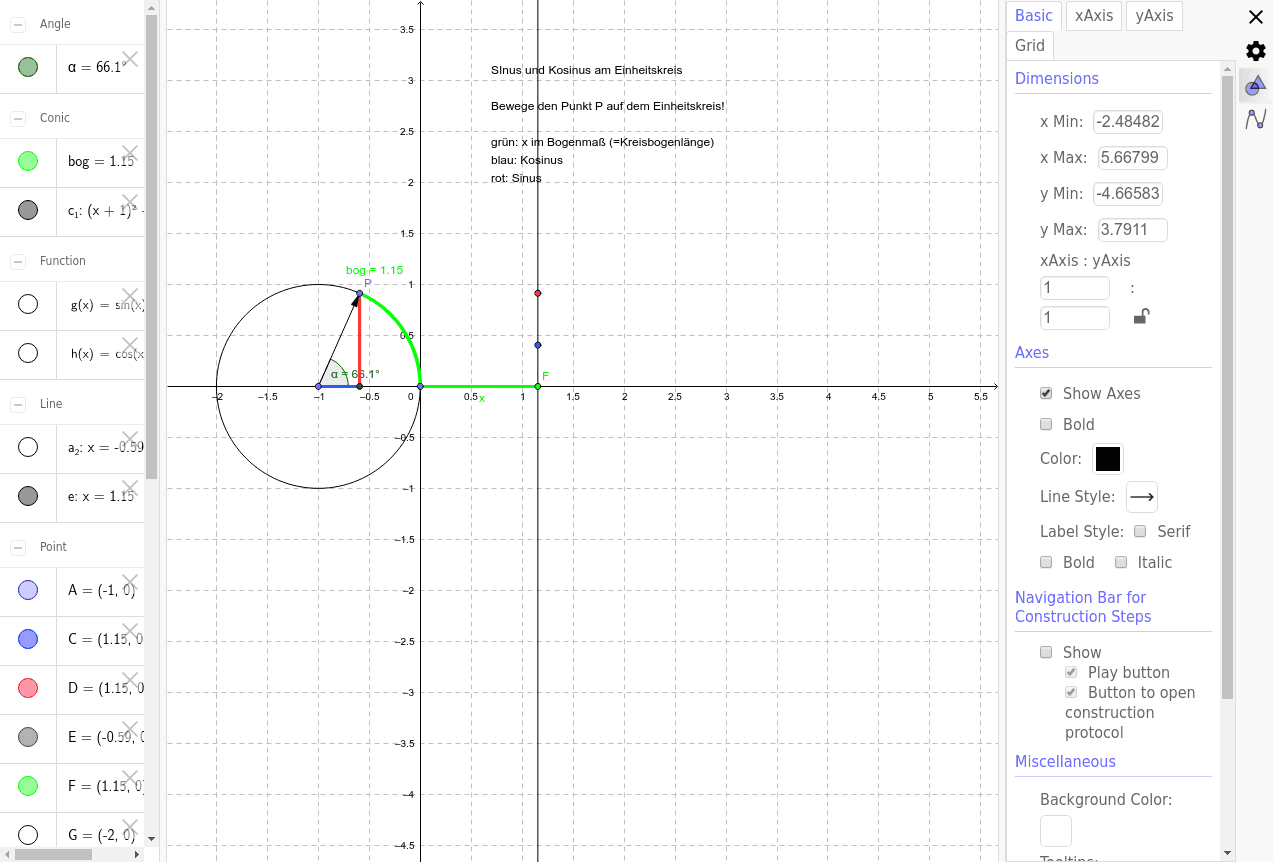Image resolution: width=1275 pixels, height=864 pixels.
Task: Click the y Max input field
Action: pos(1133,230)
